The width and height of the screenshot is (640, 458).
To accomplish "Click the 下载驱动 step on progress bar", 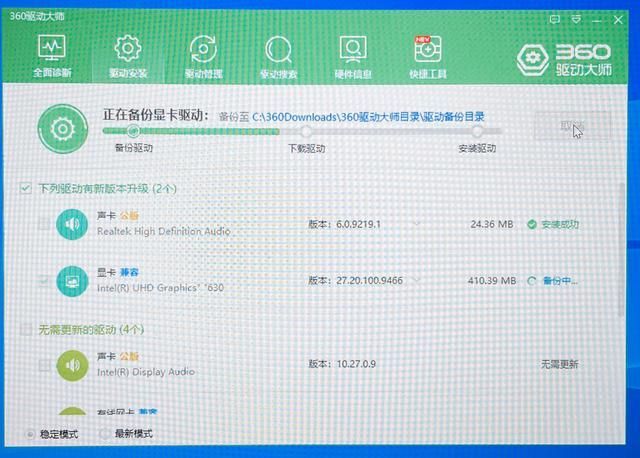I will coord(307,131).
